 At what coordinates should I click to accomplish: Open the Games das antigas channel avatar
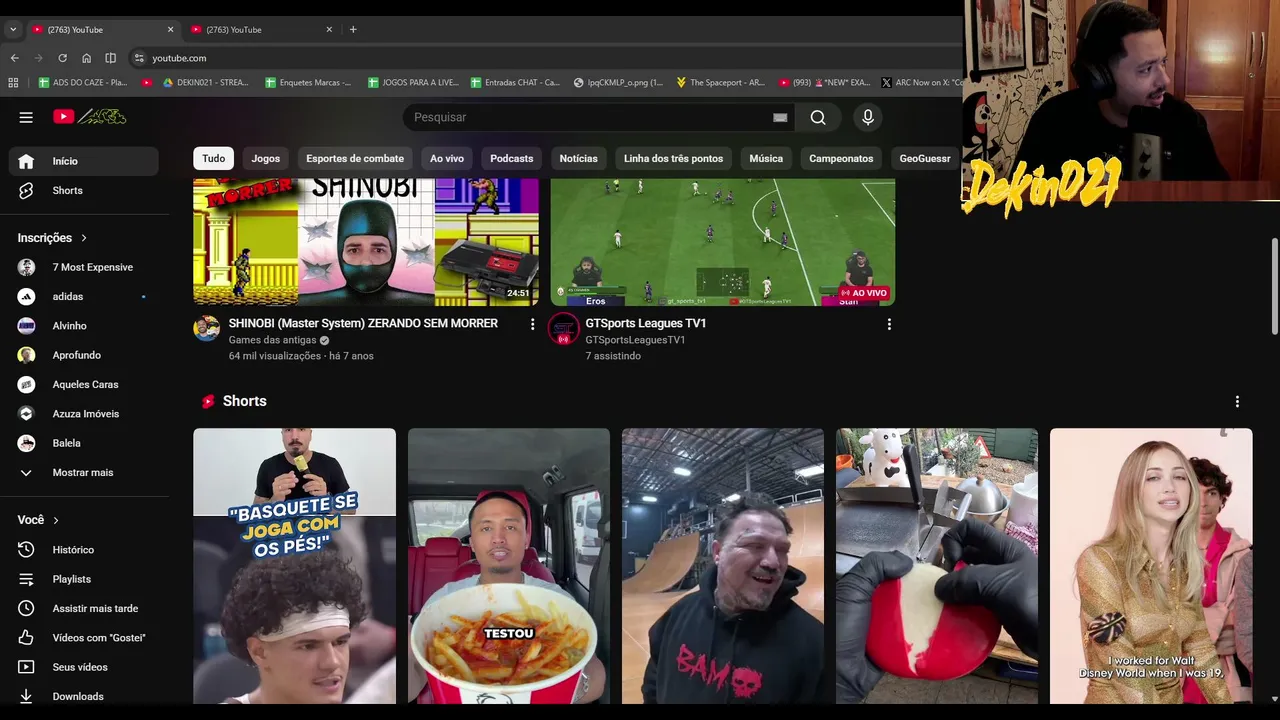[x=207, y=328]
